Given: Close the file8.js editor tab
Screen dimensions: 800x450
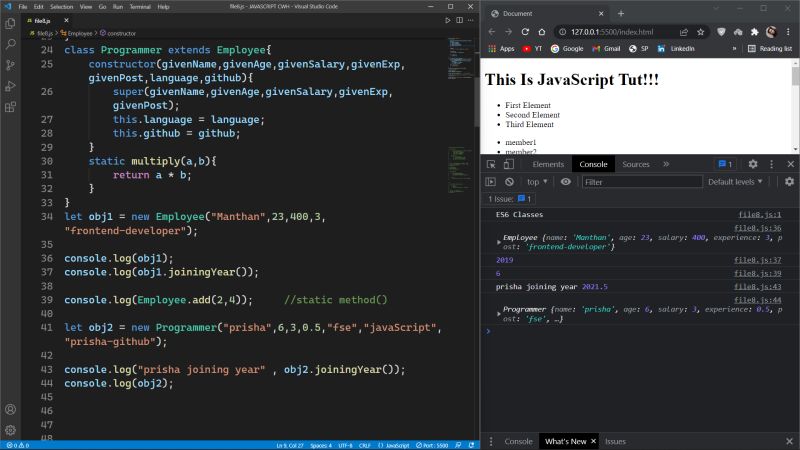Looking at the screenshot, I should pyautogui.click(x=66, y=20).
